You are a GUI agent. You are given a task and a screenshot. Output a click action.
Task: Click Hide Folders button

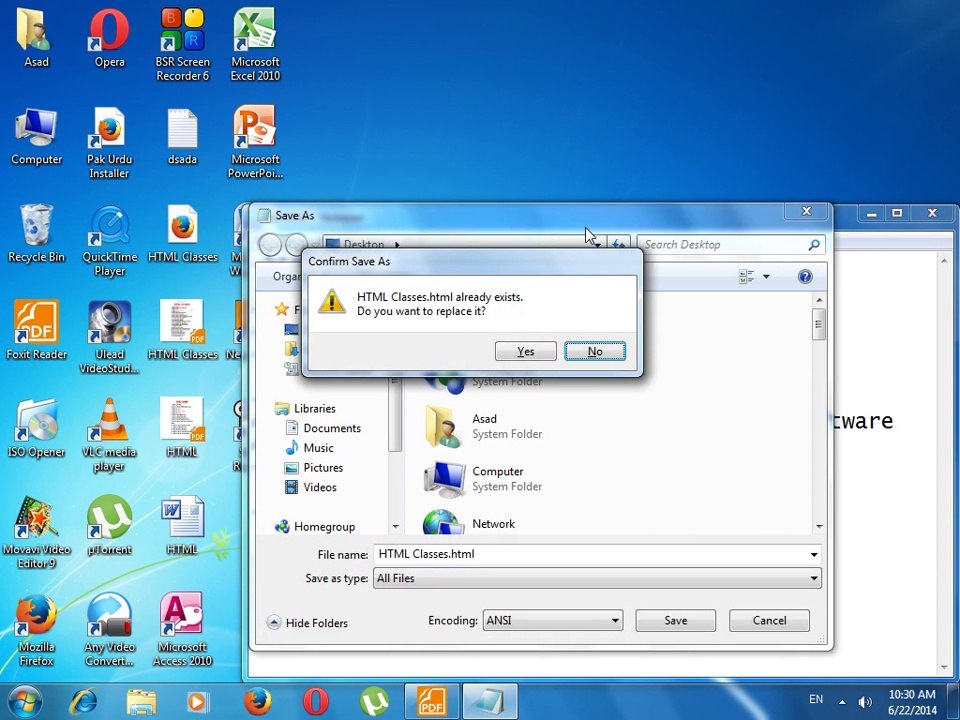[x=307, y=623]
